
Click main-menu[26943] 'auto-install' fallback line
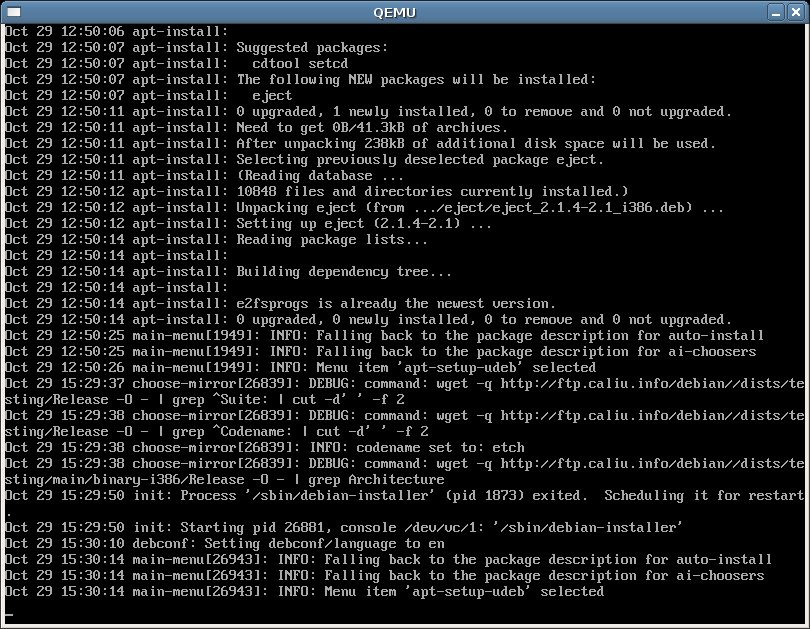[x=388, y=560]
